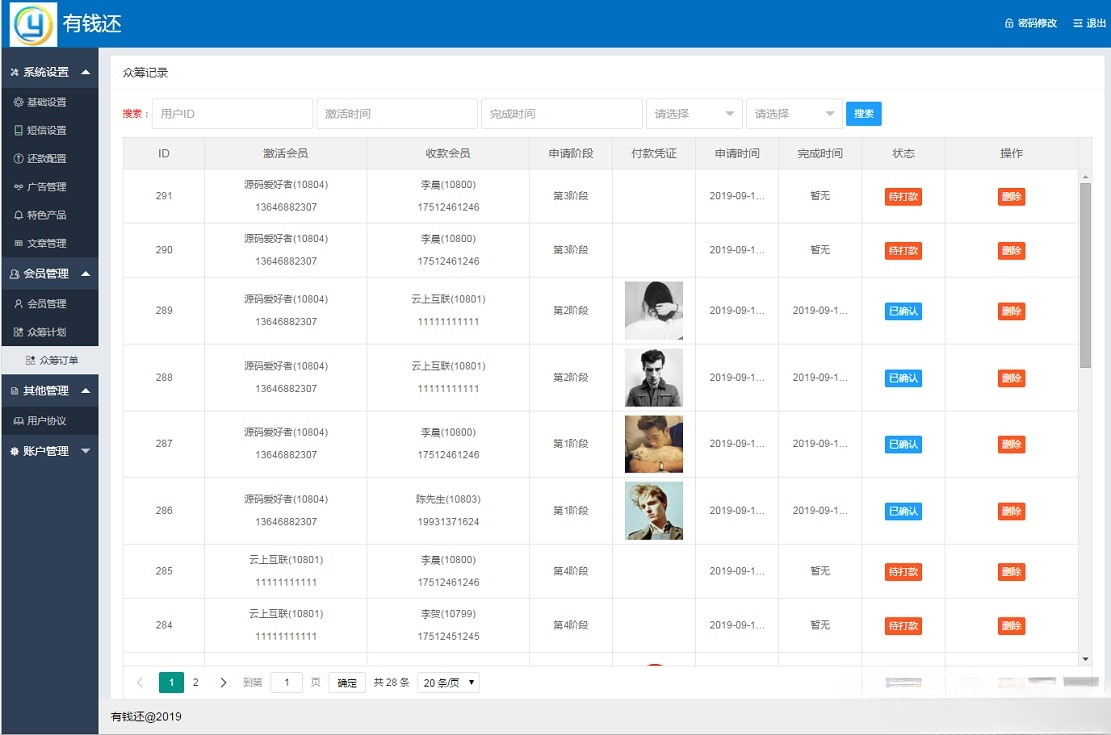This screenshot has height=735, width=1111.
Task: Click the 确定 page jump button
Action: [x=346, y=682]
